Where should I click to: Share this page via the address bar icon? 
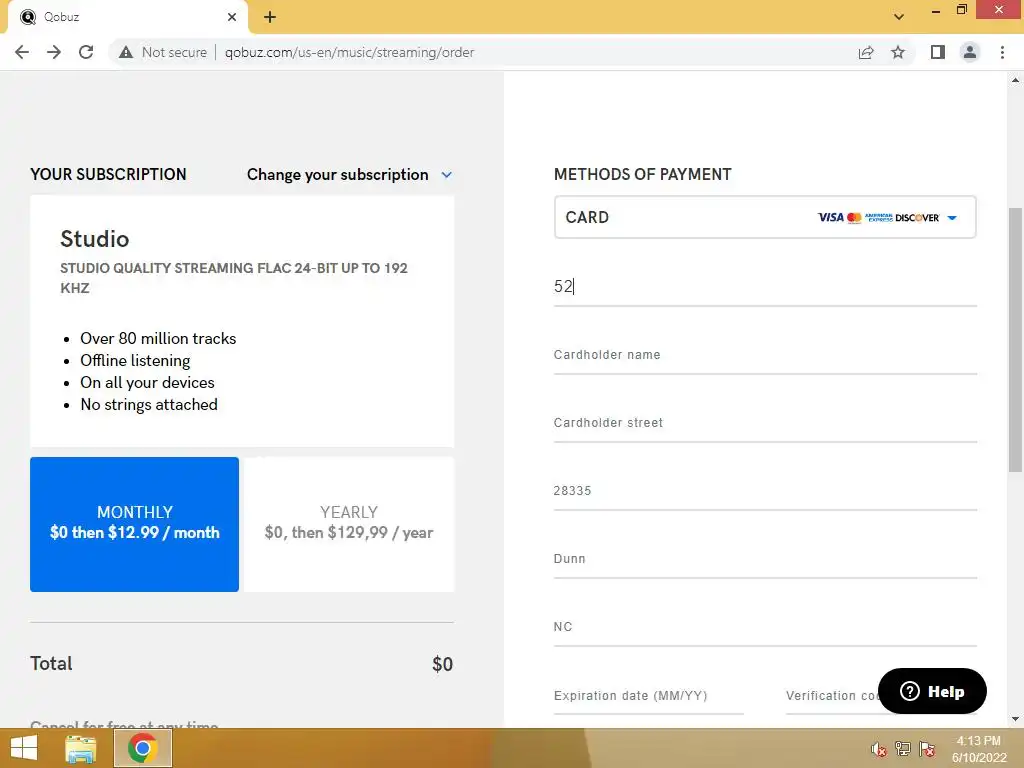(866, 52)
